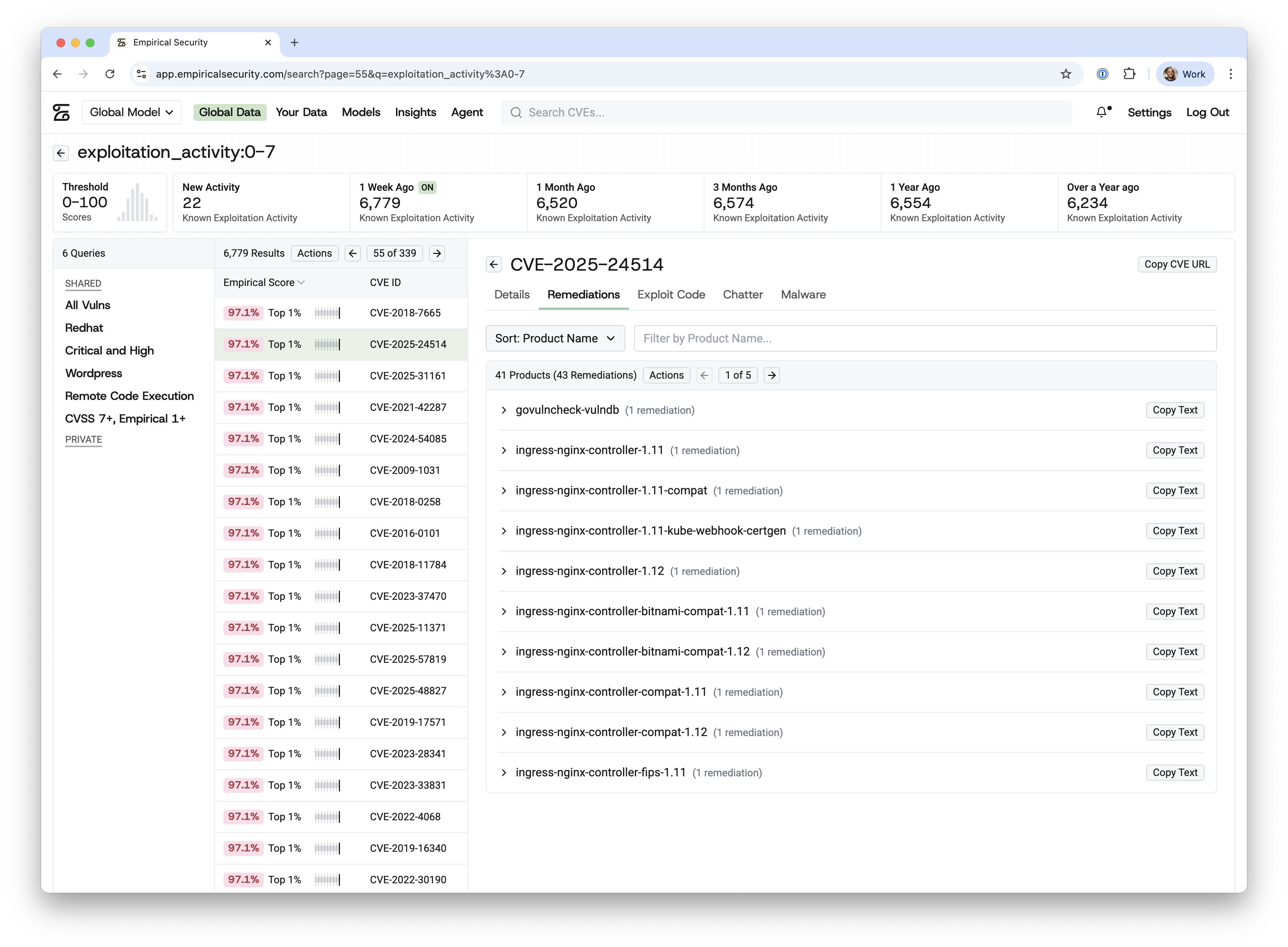Expand the govulncheck-vulndb remediation row

coord(504,411)
